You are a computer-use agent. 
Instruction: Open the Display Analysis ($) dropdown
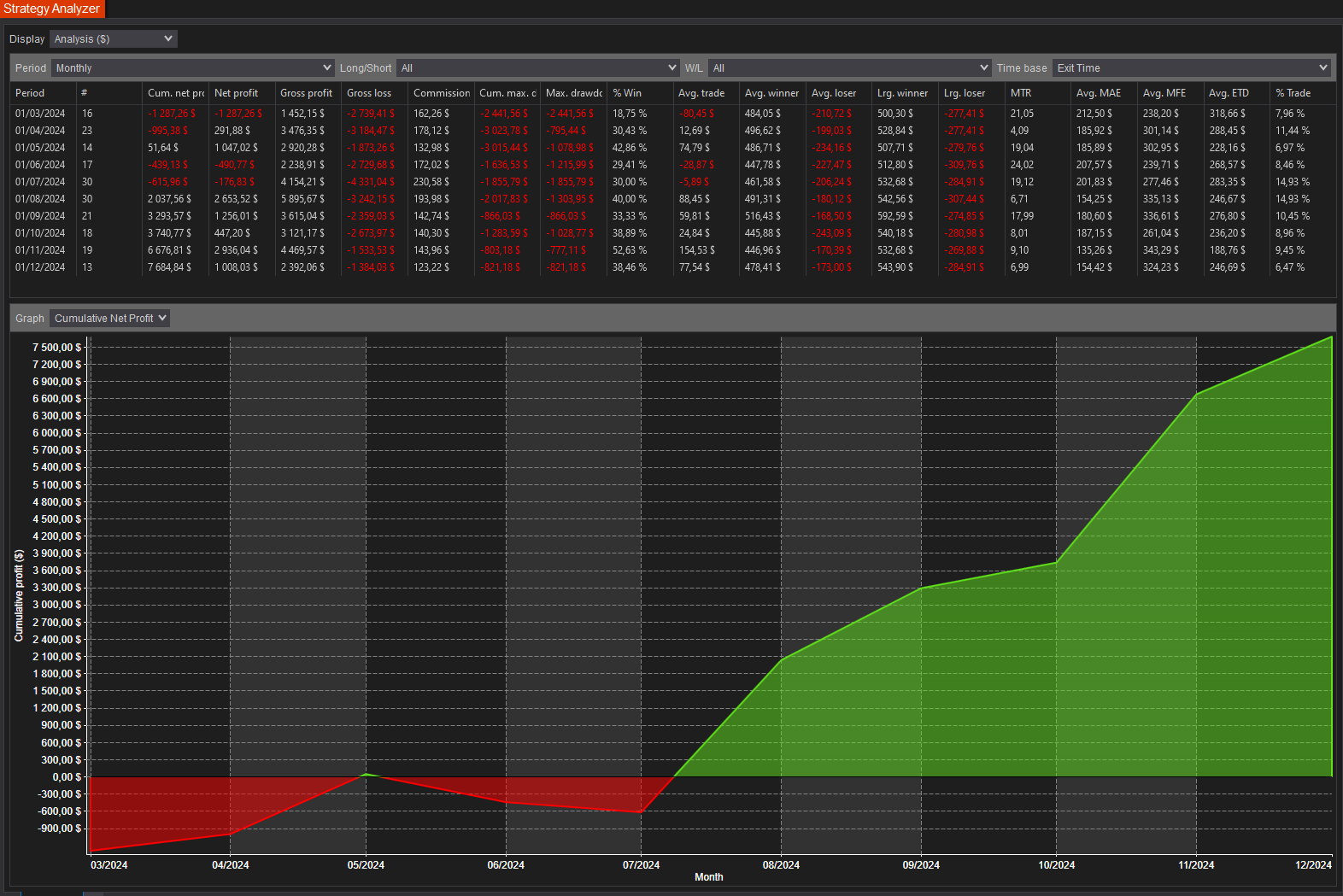click(113, 39)
